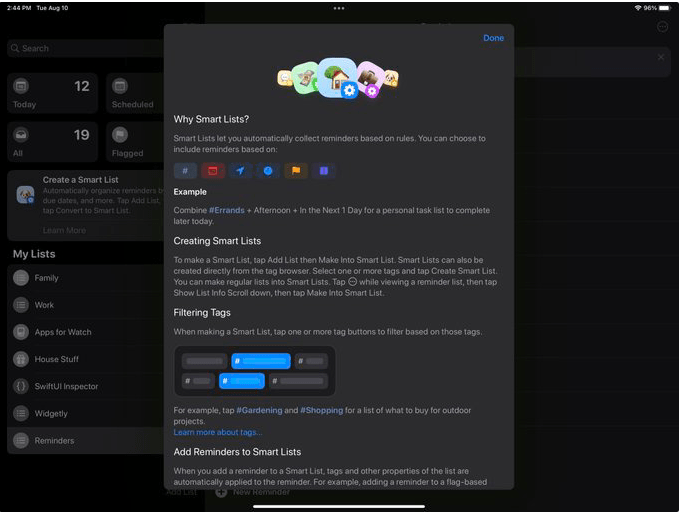Tap the hashtag tag rule icon
This screenshot has width=681, height=513.
[x=185, y=171]
